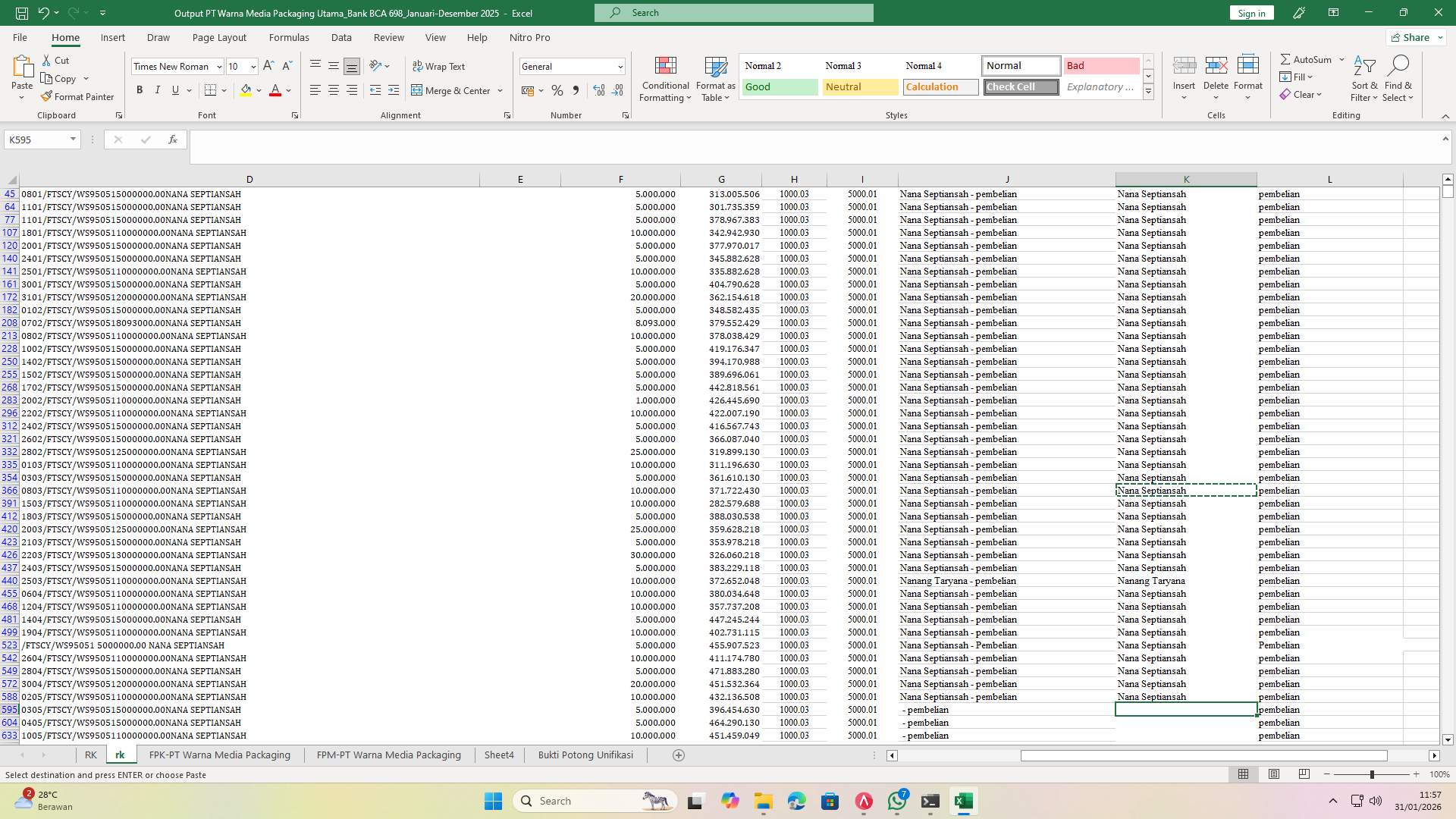Enable Wrap Text for selected cells
Viewport: 1456px width, 819px height.
[x=440, y=66]
